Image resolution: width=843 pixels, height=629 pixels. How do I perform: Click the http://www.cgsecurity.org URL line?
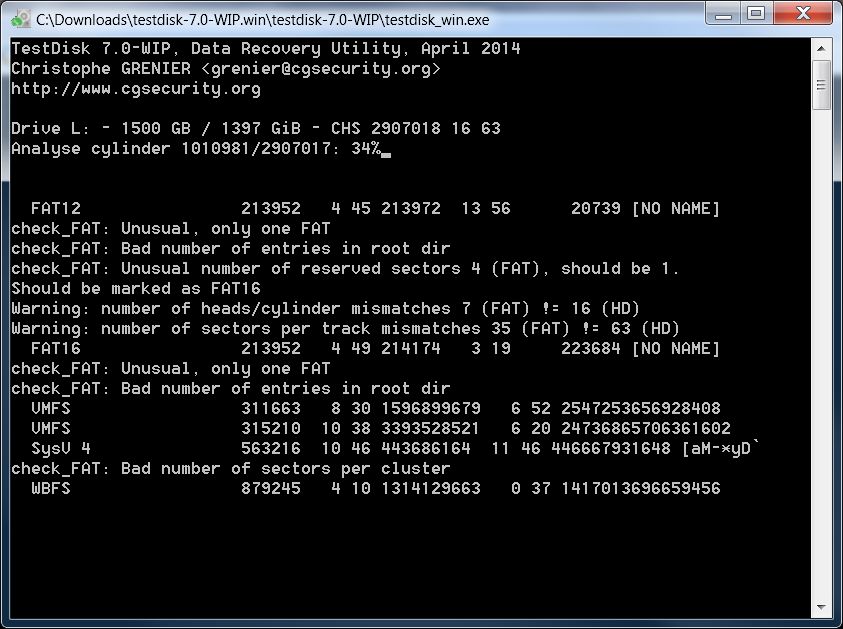pos(136,89)
